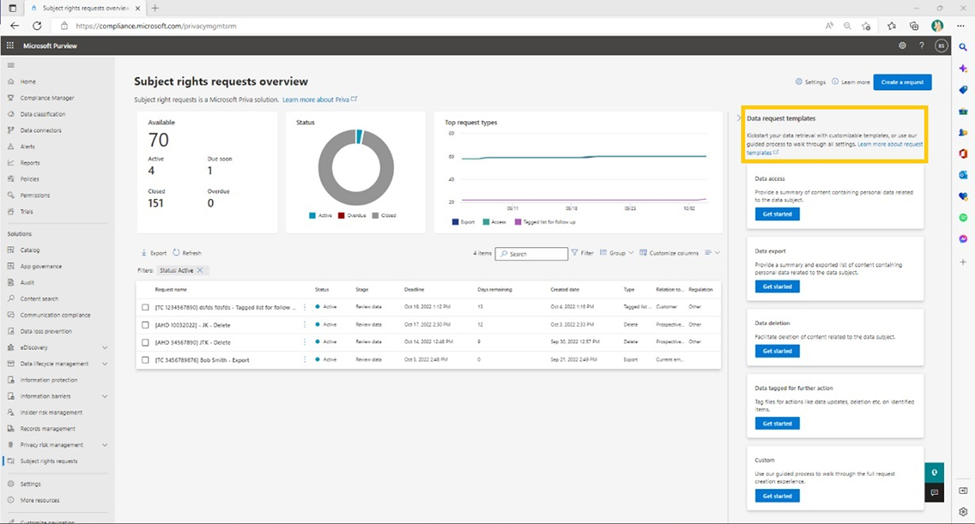Viewport: 975px width, 524px height.
Task: Open a new browser tab with plus
Action: [155, 8]
